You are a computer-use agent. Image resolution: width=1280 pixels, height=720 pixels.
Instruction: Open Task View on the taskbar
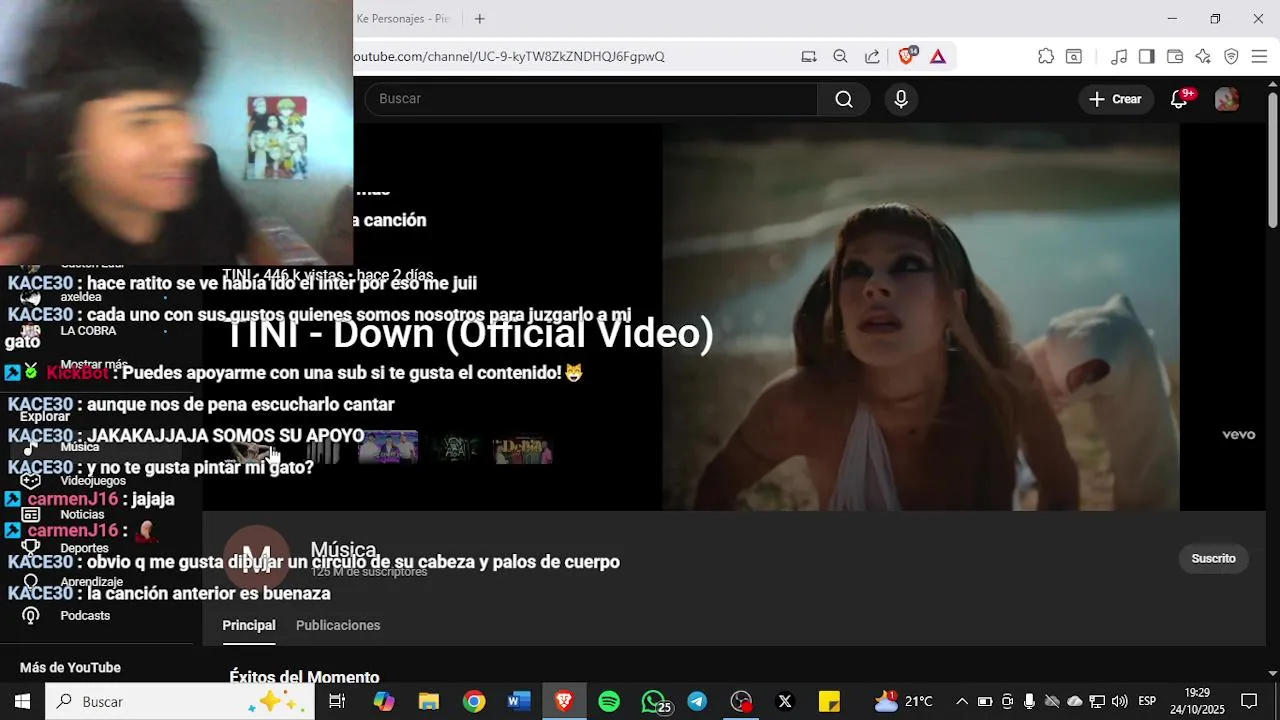pos(337,701)
